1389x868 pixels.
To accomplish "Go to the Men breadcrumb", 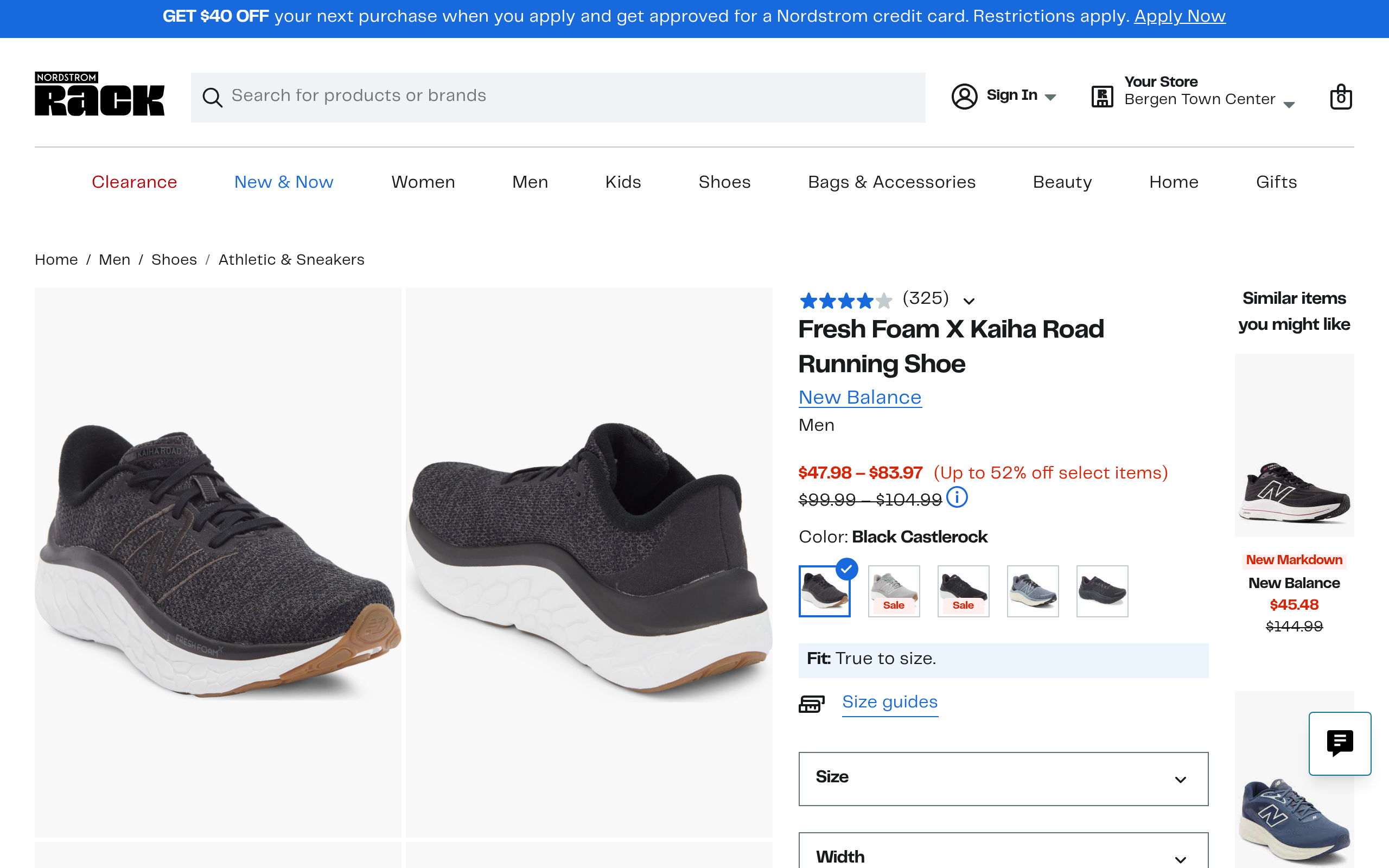I will [x=114, y=259].
